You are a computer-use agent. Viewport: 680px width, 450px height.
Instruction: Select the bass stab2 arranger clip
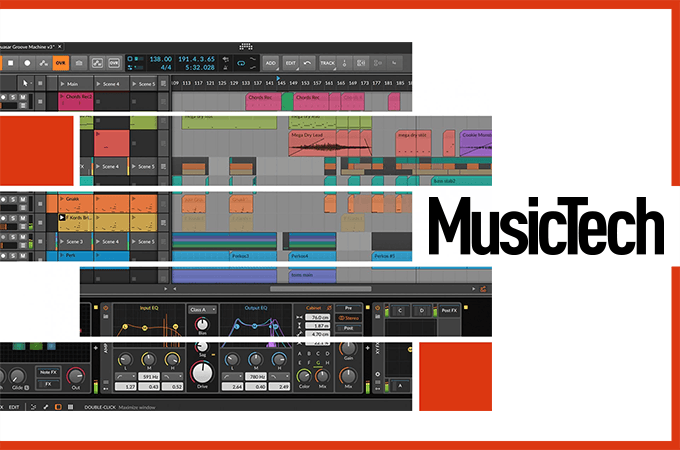click(x=461, y=181)
